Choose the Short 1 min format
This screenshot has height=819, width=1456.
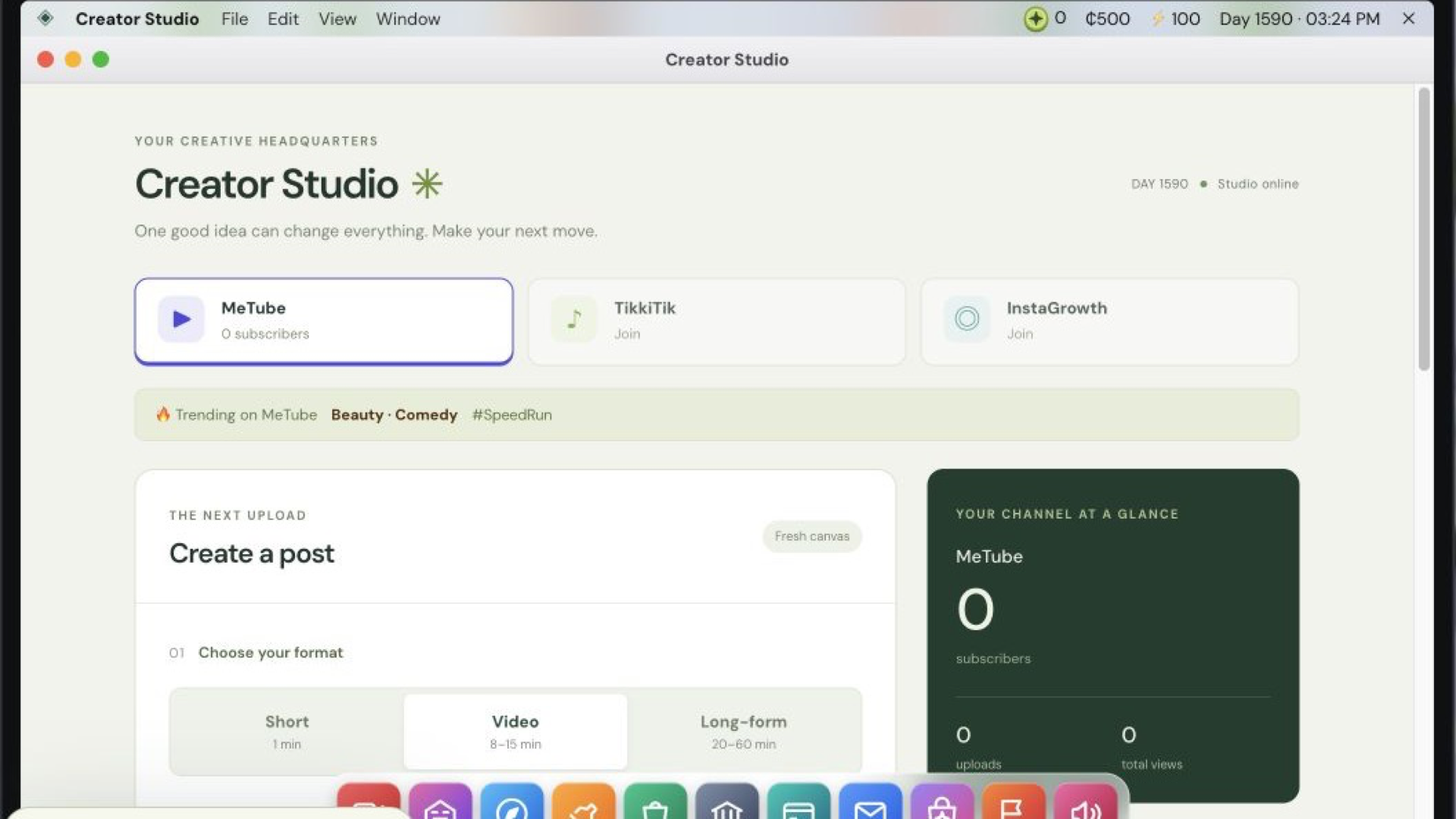point(287,732)
